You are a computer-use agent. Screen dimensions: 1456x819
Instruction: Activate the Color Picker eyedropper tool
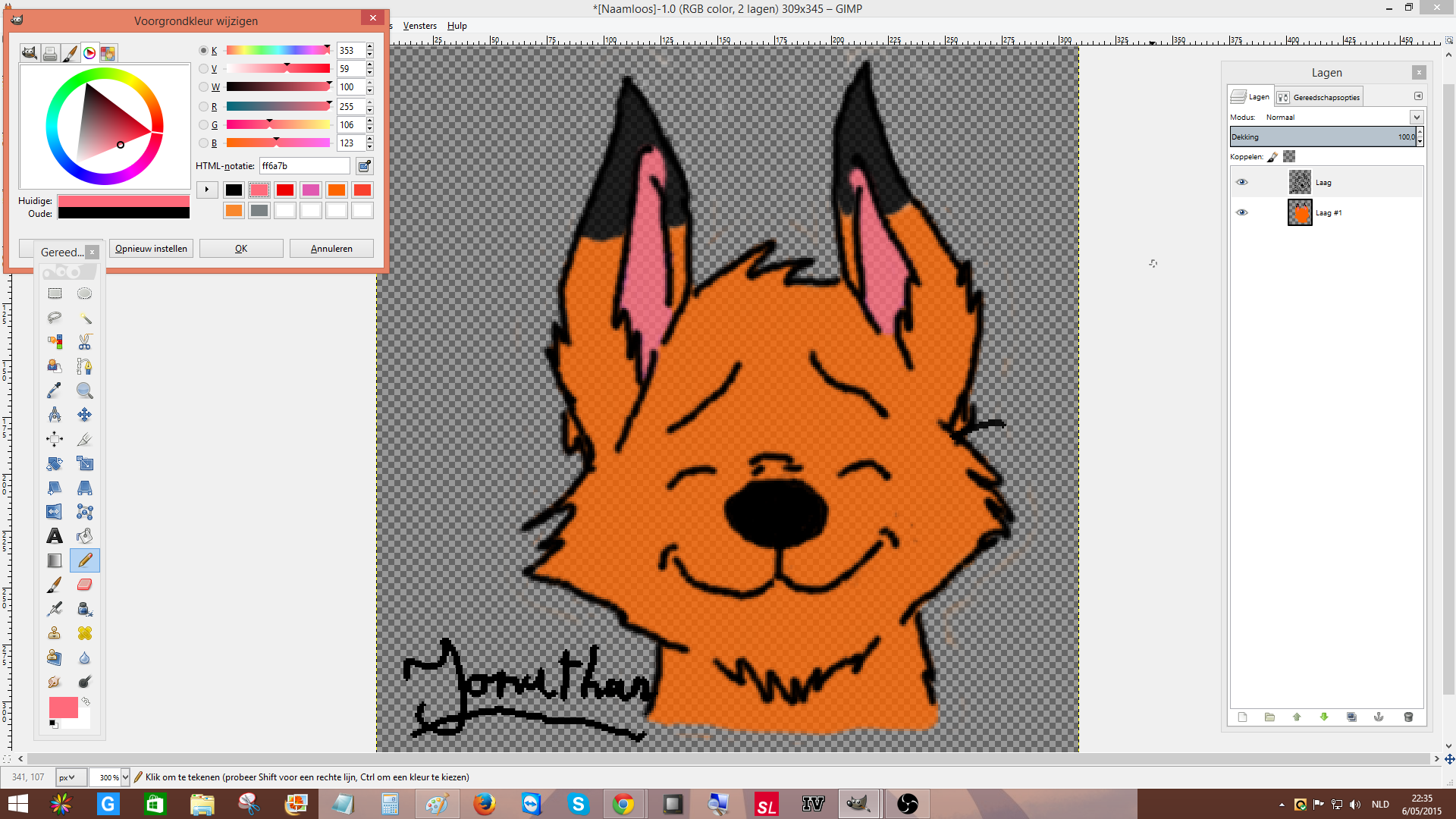click(x=54, y=391)
